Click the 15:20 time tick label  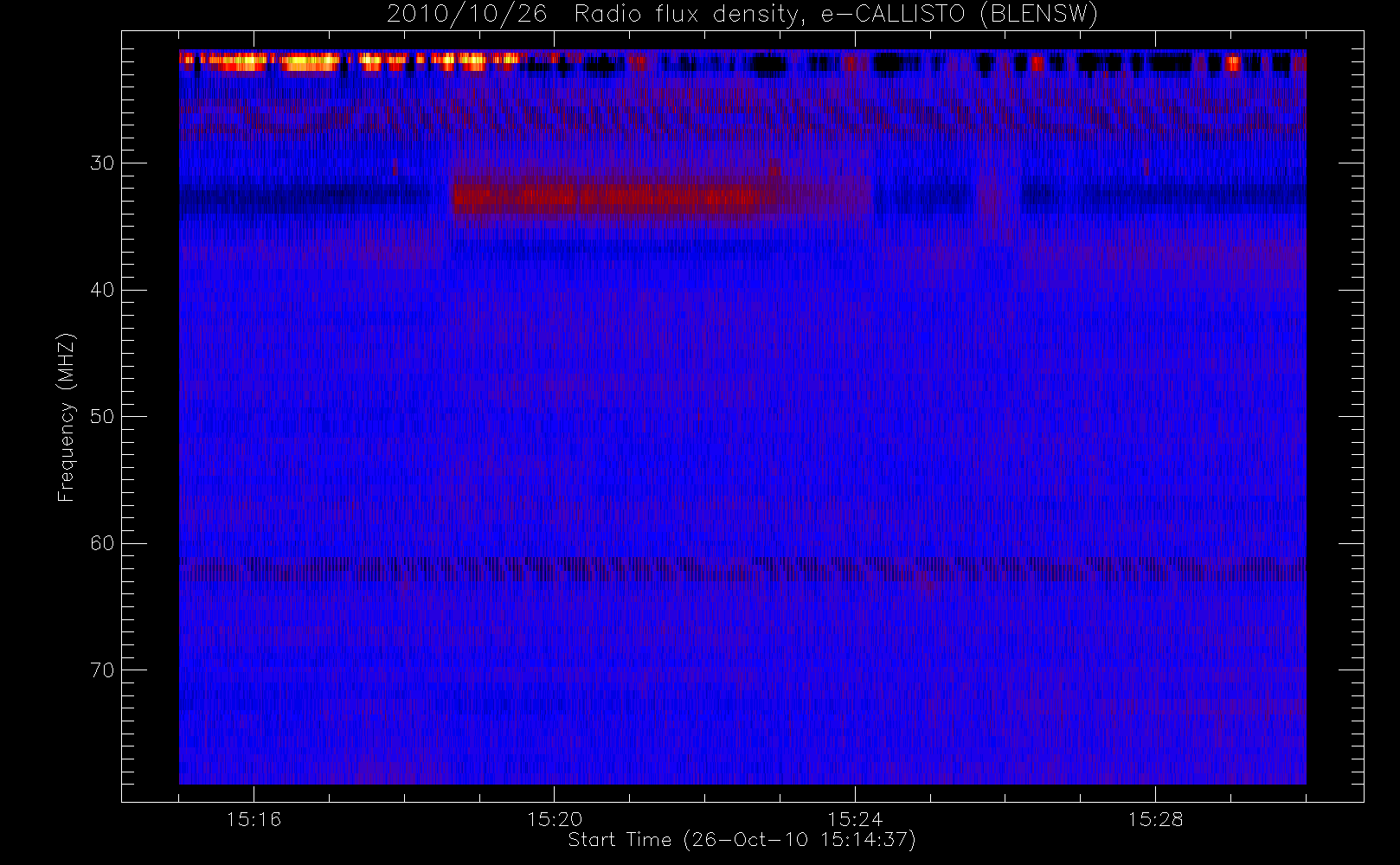click(555, 819)
